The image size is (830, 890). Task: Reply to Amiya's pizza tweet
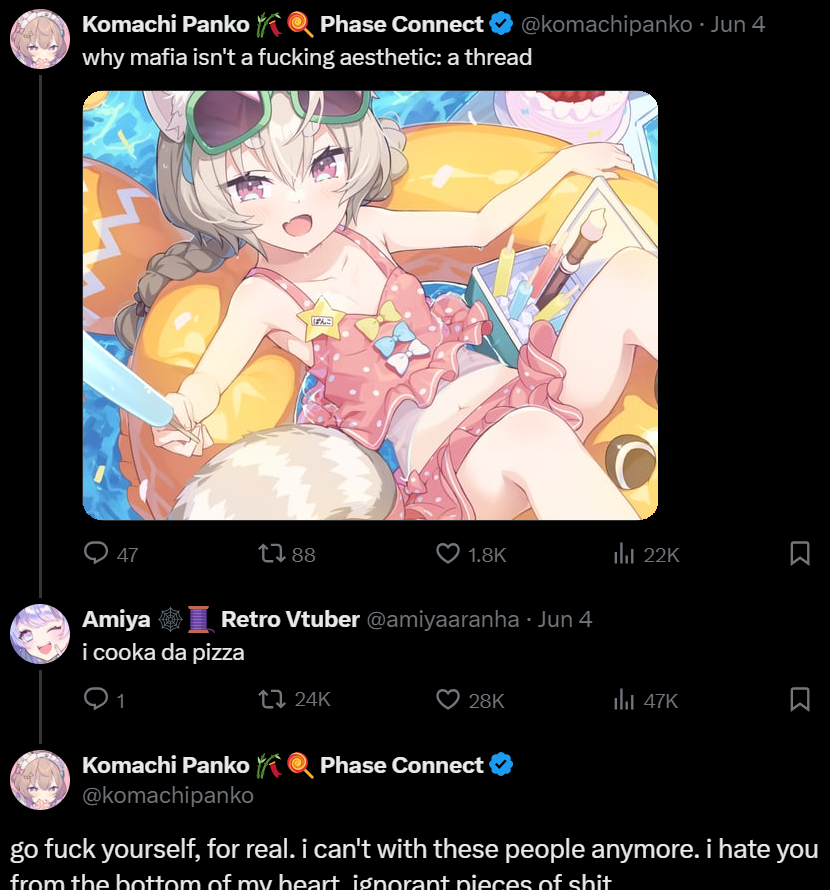coord(96,699)
